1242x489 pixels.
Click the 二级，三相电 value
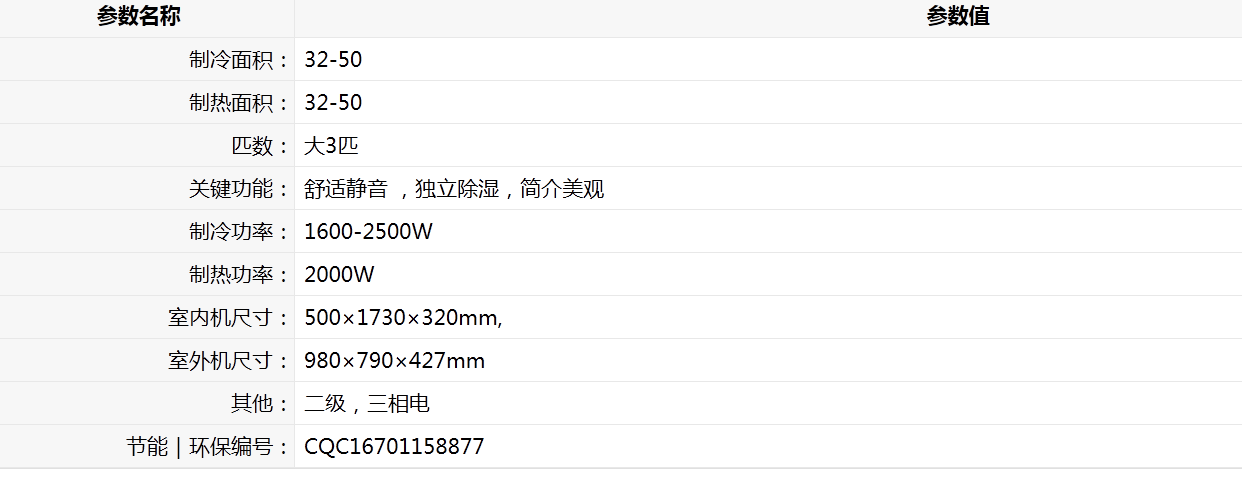[x=367, y=404]
